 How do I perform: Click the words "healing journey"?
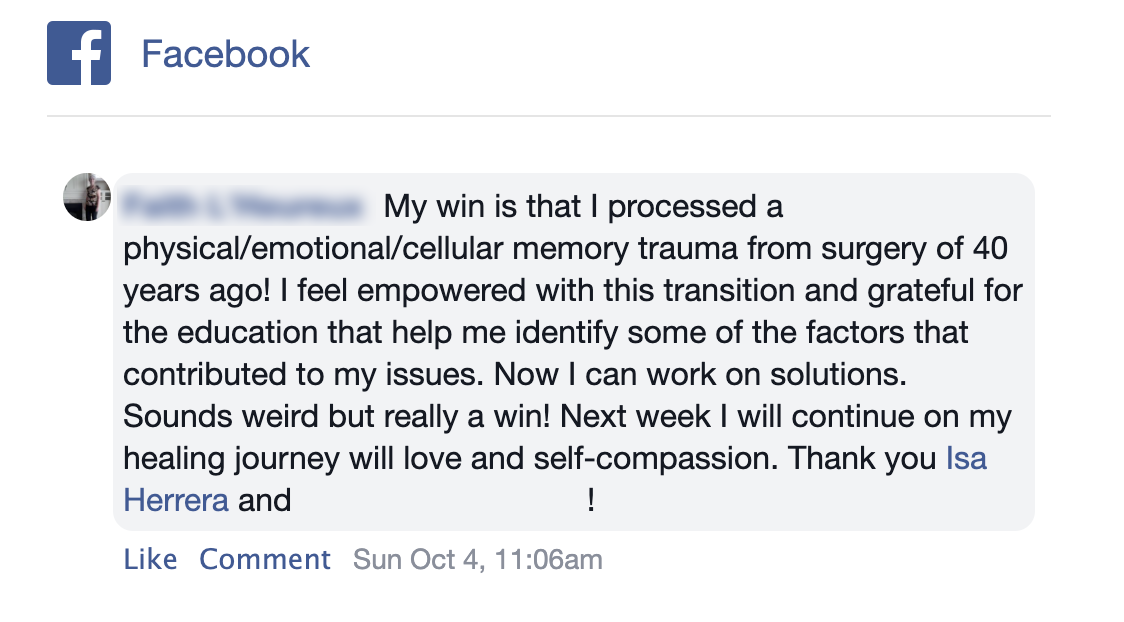(232, 459)
